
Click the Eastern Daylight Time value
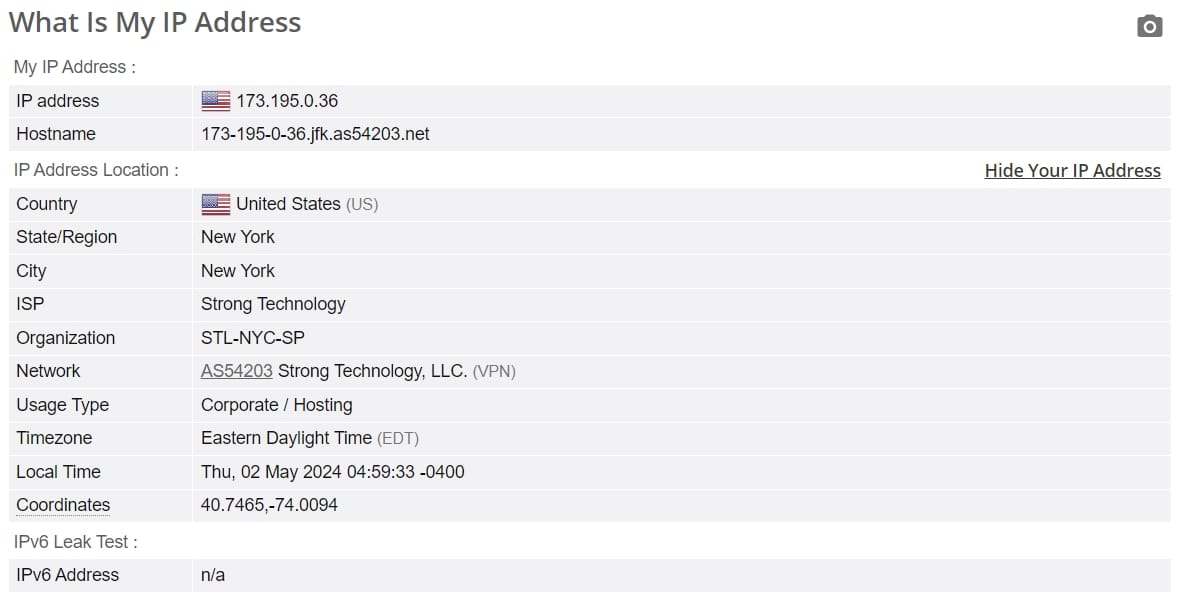point(286,438)
